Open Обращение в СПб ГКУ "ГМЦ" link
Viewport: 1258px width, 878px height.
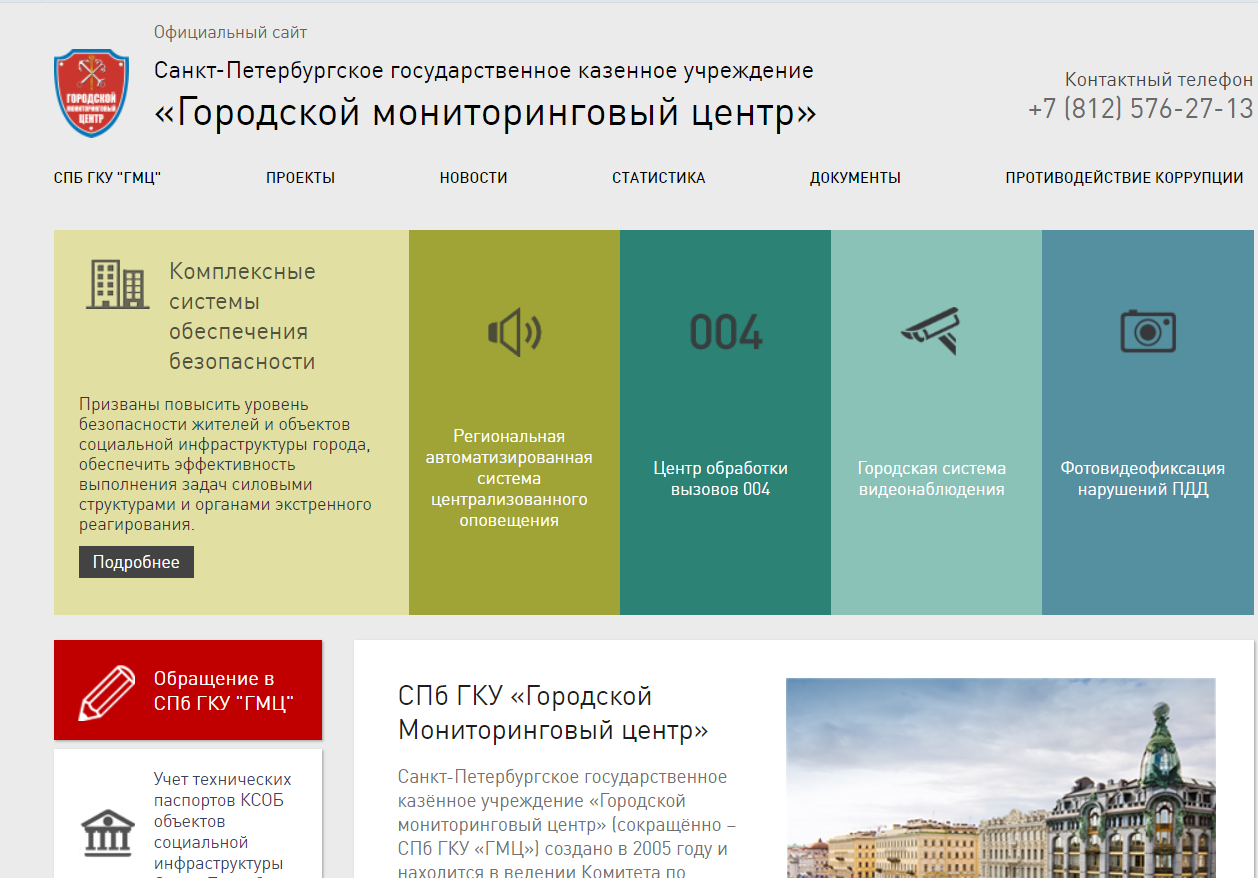click(223, 691)
